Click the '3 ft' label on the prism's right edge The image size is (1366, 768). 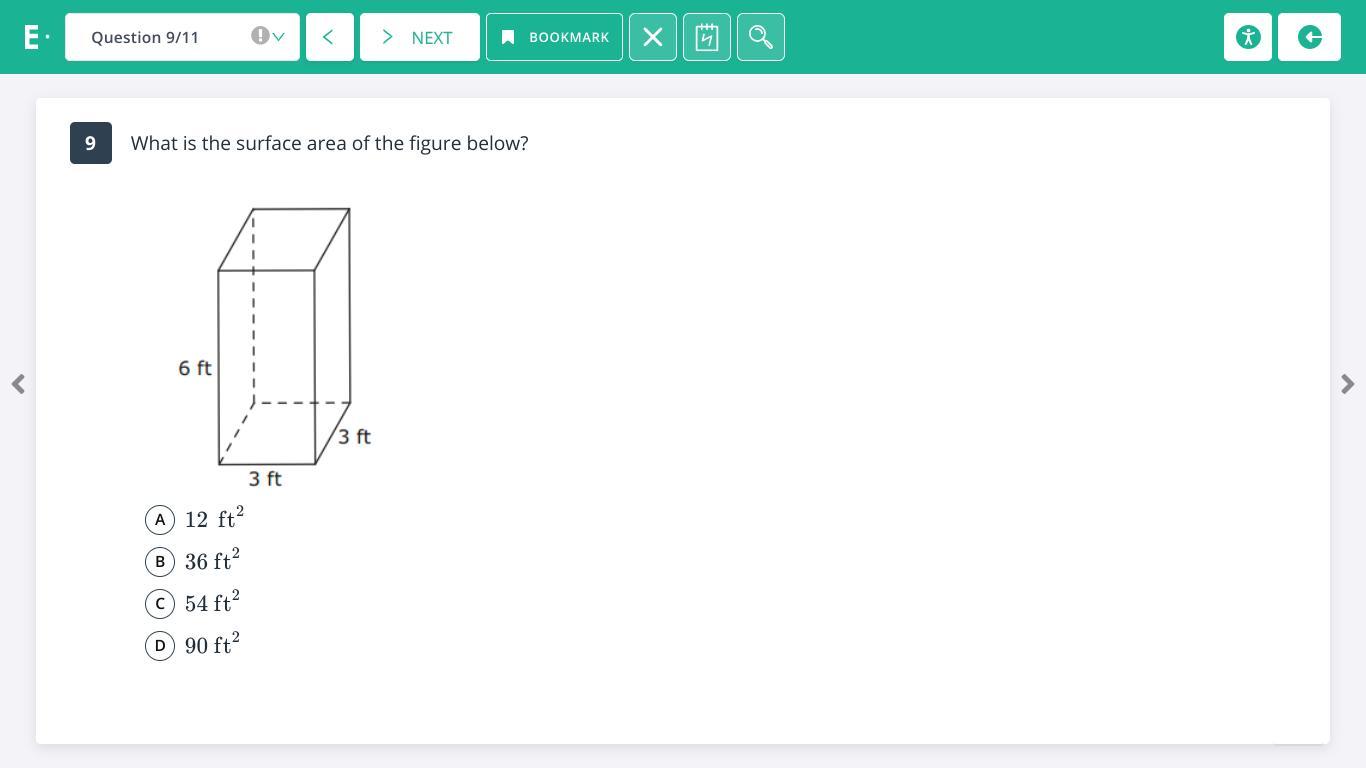point(354,437)
